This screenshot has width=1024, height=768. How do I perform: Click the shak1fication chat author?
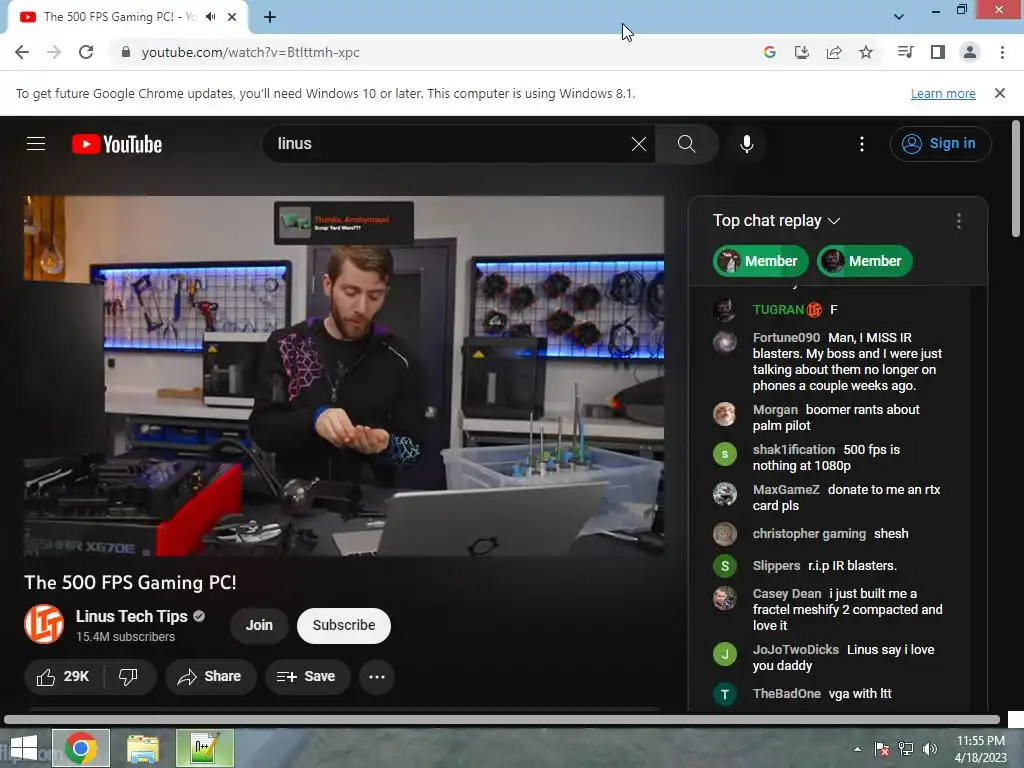(793, 449)
